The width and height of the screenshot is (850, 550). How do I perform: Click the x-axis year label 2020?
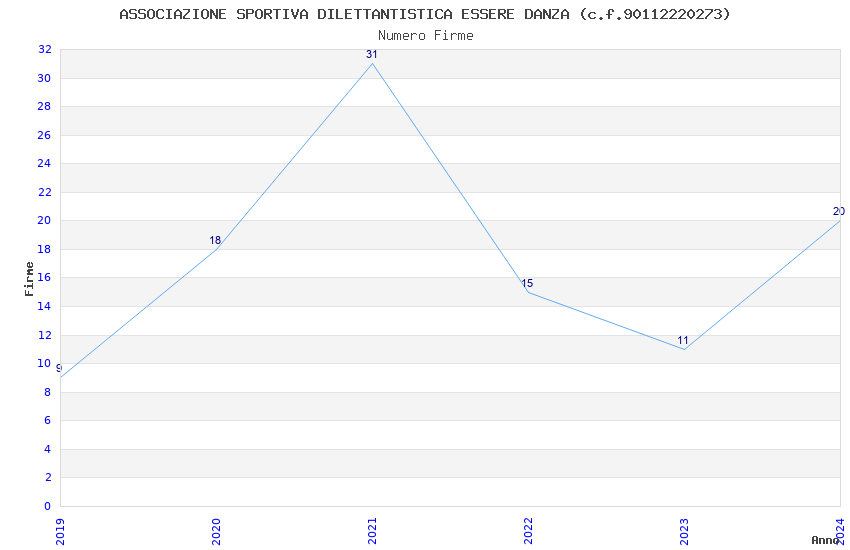[x=216, y=532]
